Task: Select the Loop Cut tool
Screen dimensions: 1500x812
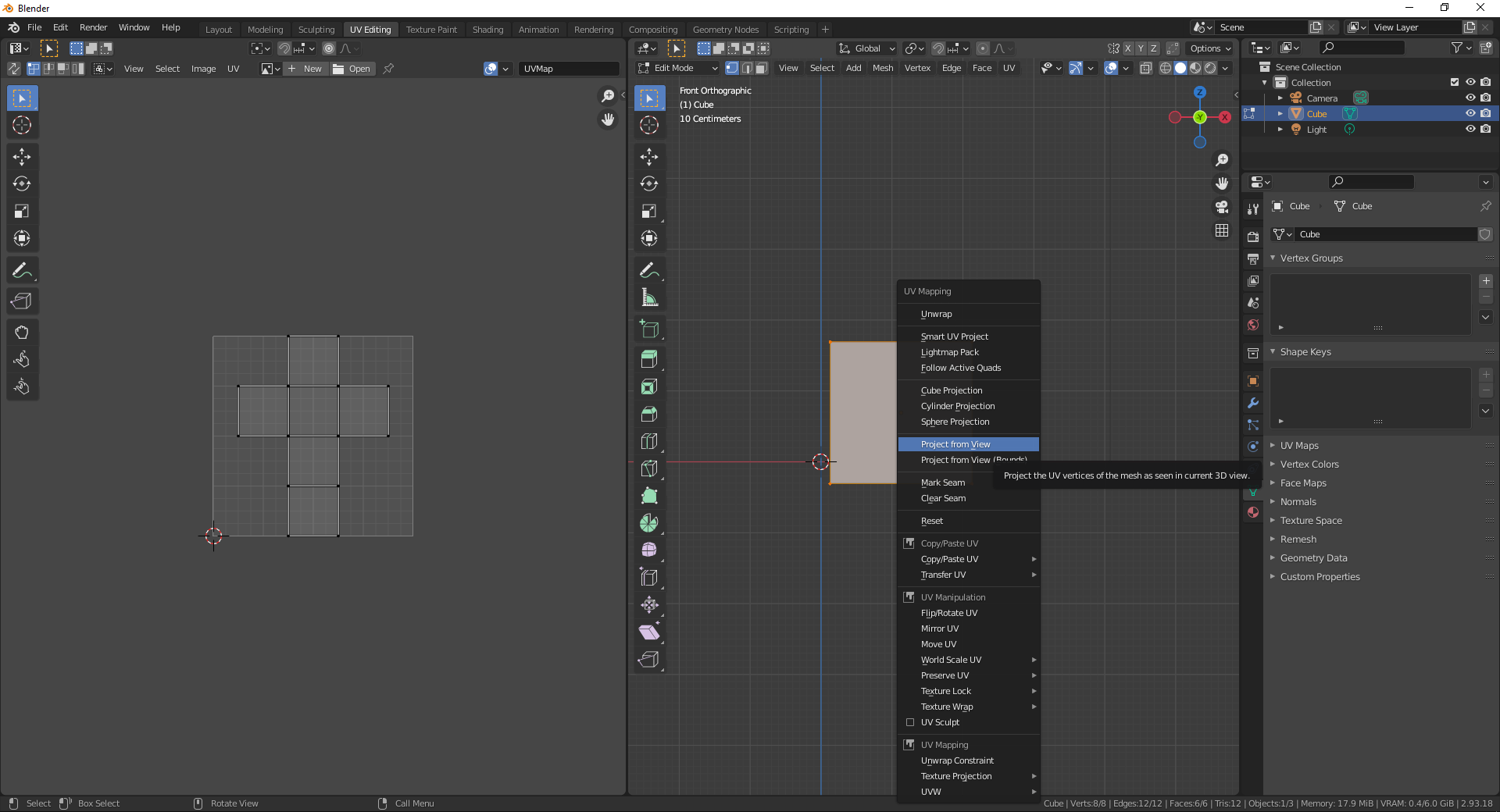Action: coord(649,441)
